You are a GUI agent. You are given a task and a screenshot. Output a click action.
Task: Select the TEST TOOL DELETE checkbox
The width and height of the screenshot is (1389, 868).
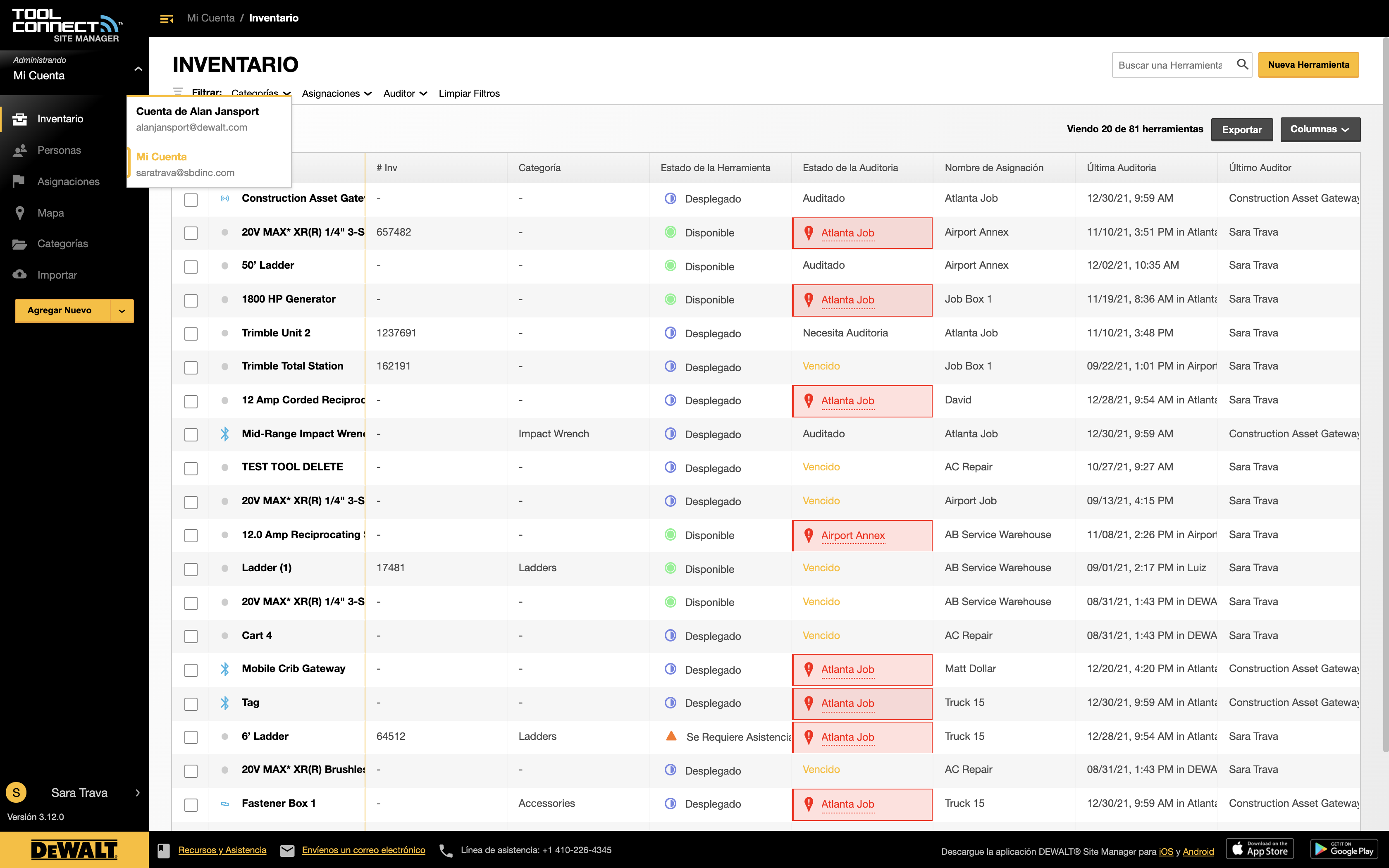coord(191,468)
